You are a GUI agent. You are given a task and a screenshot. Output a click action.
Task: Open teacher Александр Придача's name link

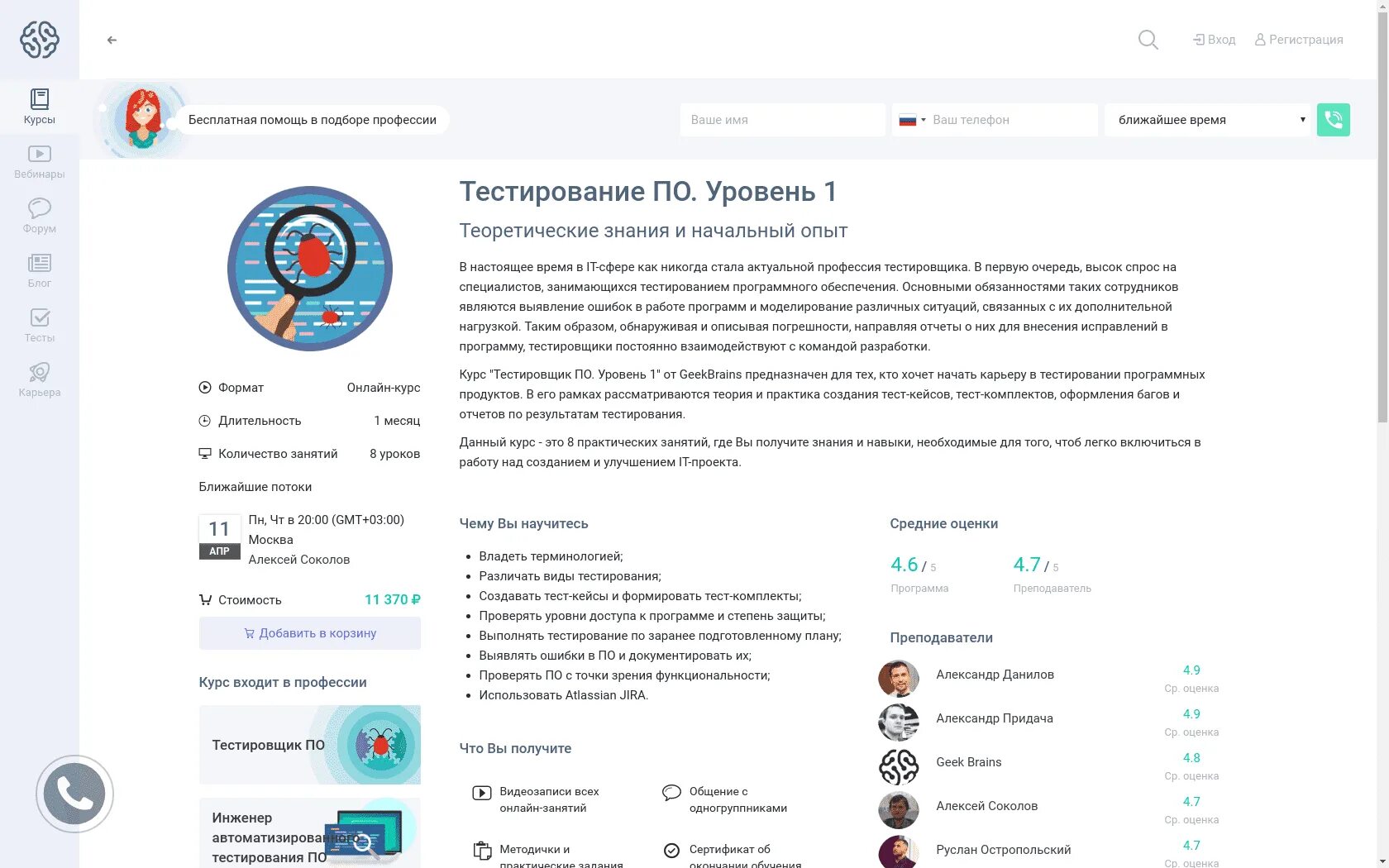pyautogui.click(x=995, y=718)
